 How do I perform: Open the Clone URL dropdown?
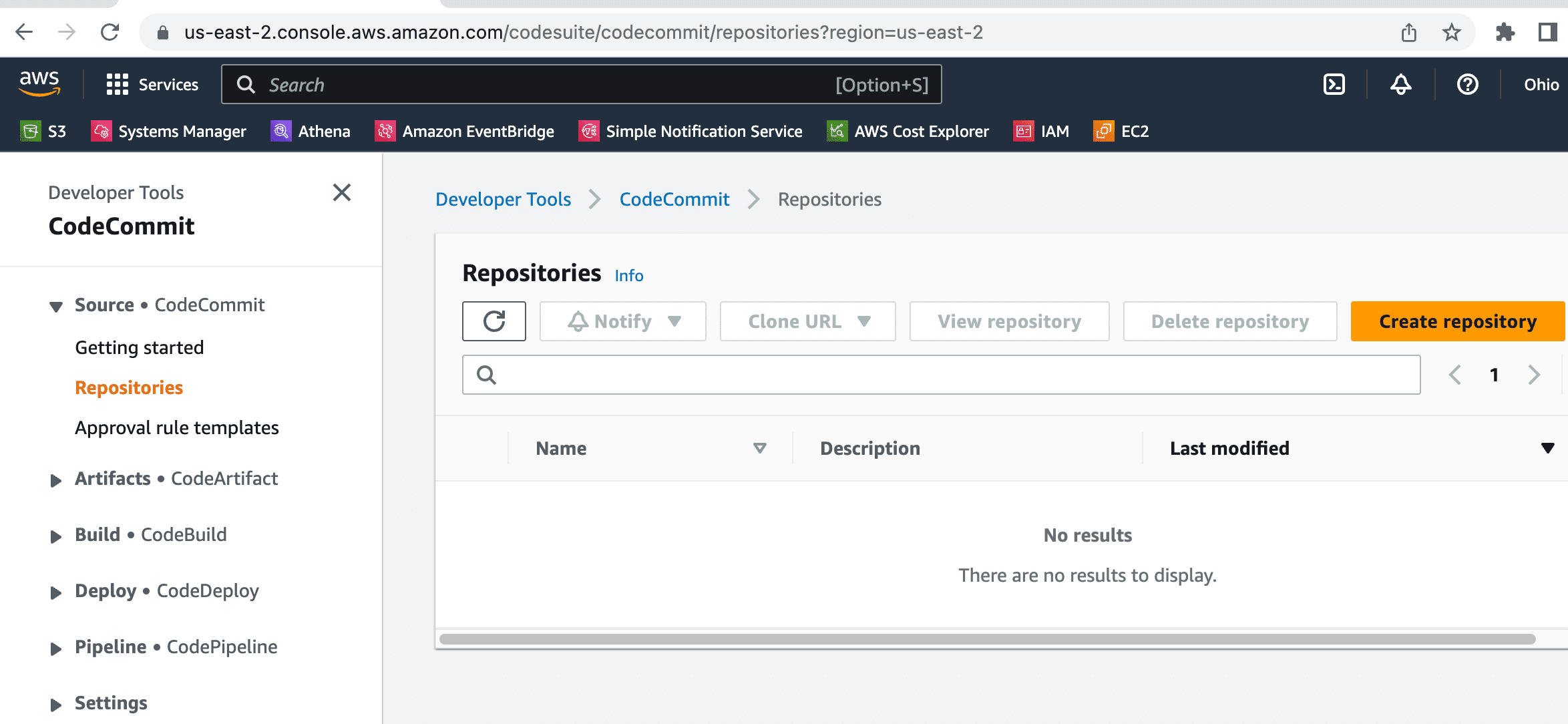tap(807, 321)
